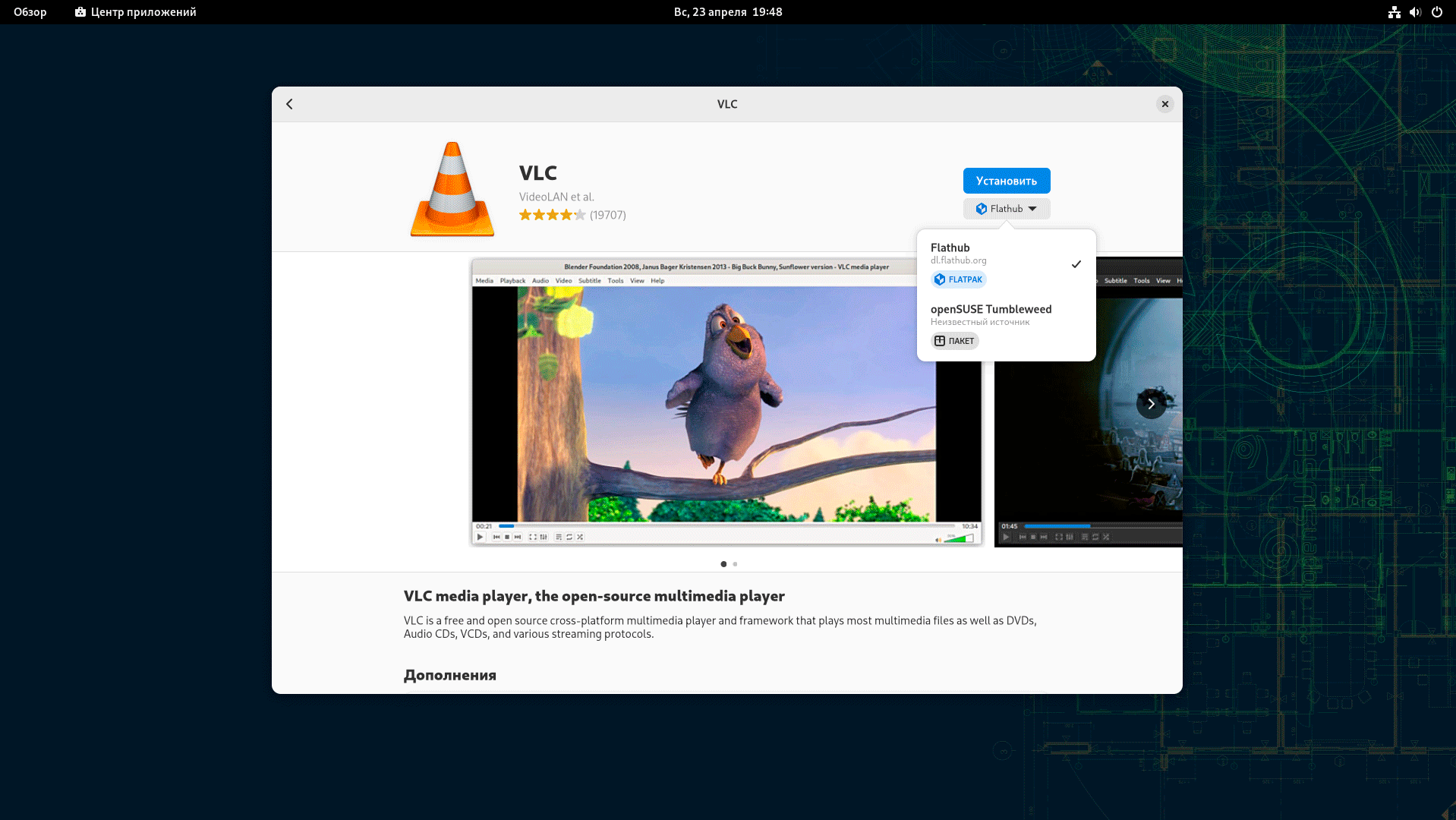Open the network status icon in top bar
Image resolution: width=1456 pixels, height=820 pixels.
point(1394,12)
